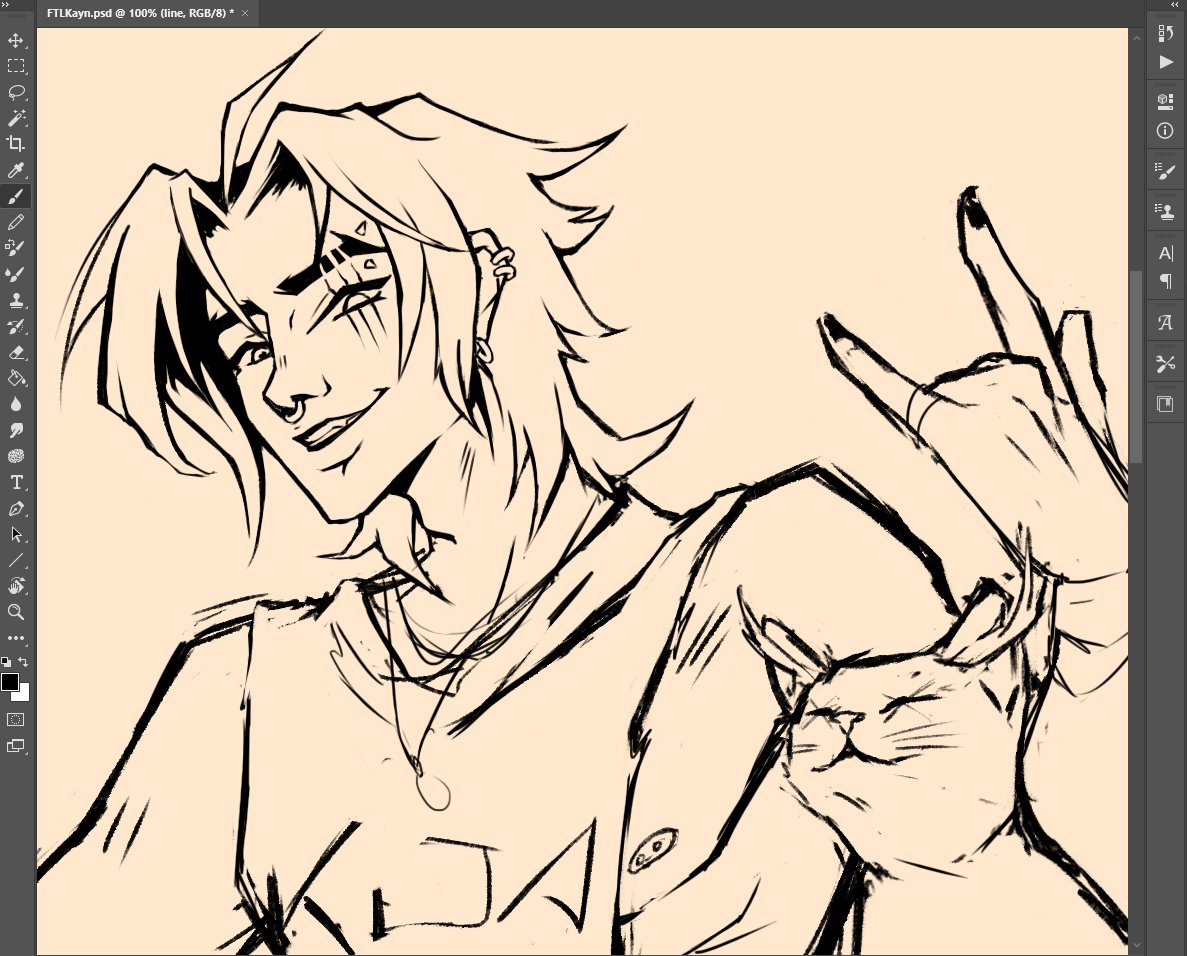Open the cube-icon panel in the right dock
This screenshot has height=956, width=1187.
(x=1166, y=101)
